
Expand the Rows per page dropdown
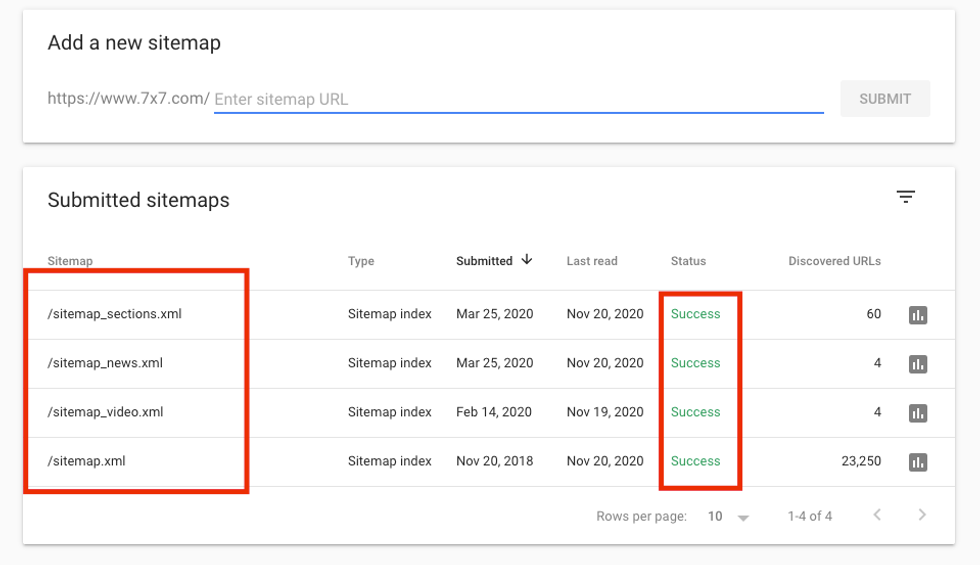coord(742,517)
